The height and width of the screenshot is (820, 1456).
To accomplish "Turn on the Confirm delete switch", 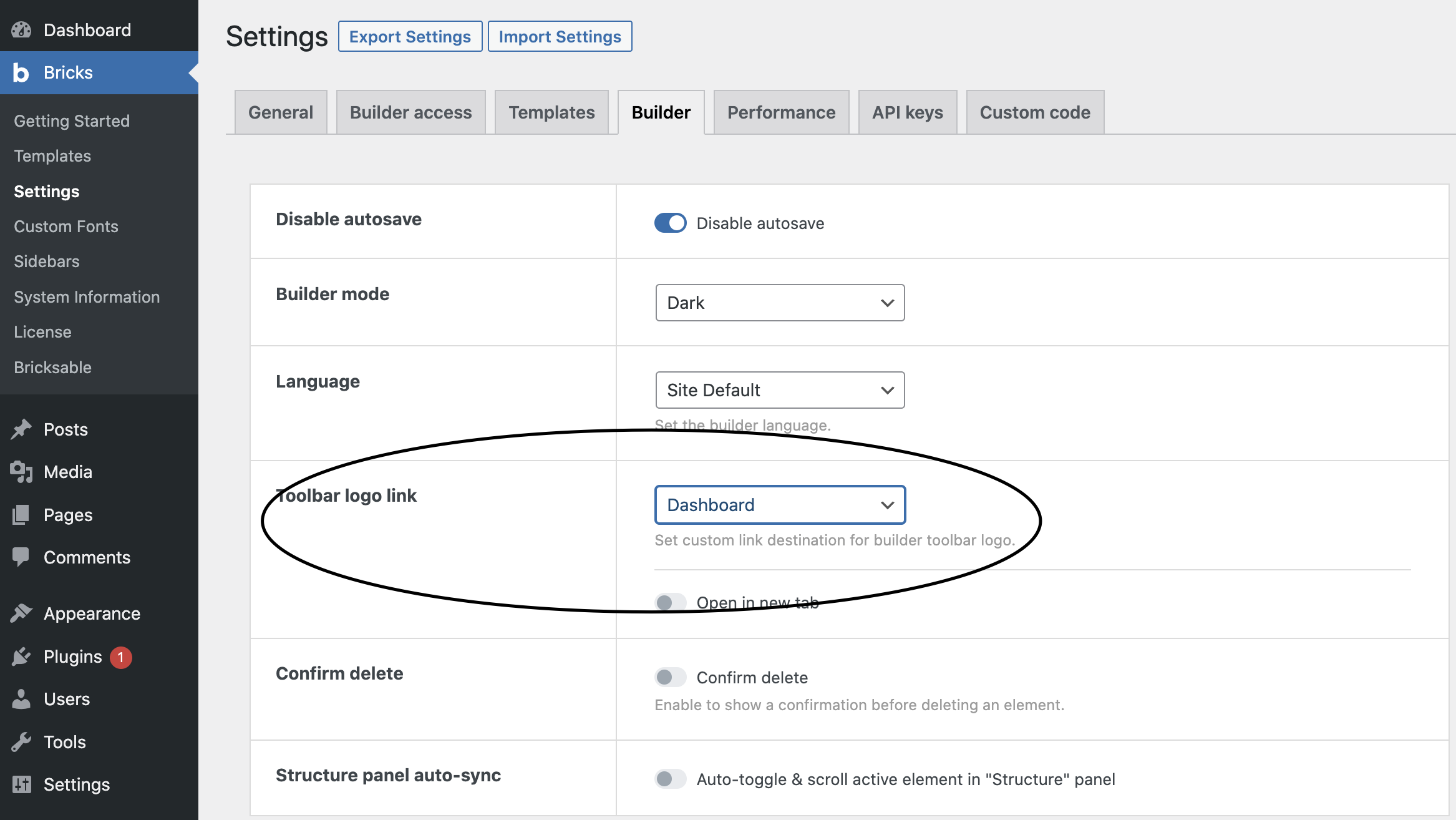I will (x=671, y=677).
